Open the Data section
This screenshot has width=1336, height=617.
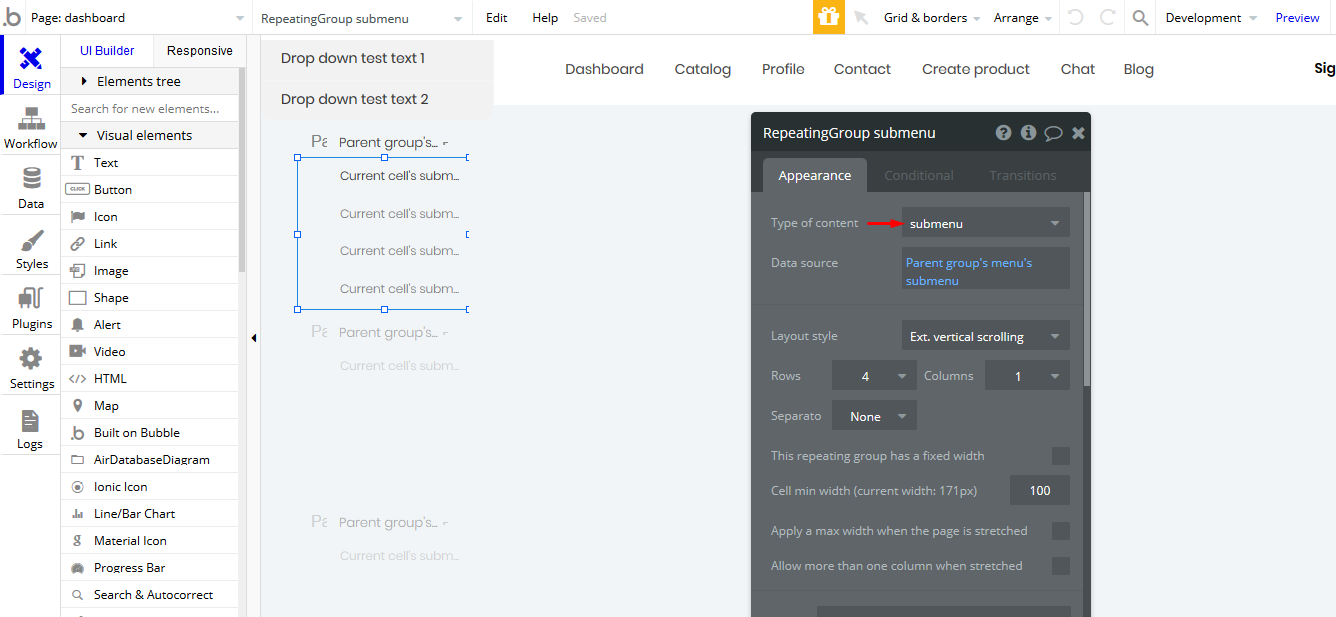point(31,188)
